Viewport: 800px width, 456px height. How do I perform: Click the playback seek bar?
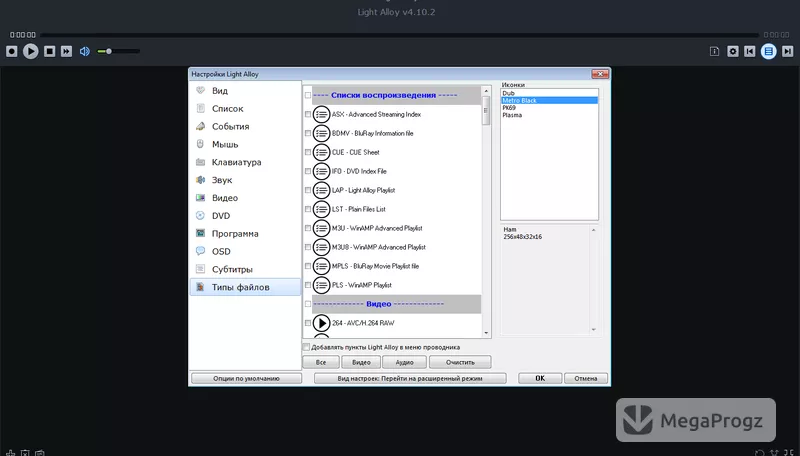[399, 35]
